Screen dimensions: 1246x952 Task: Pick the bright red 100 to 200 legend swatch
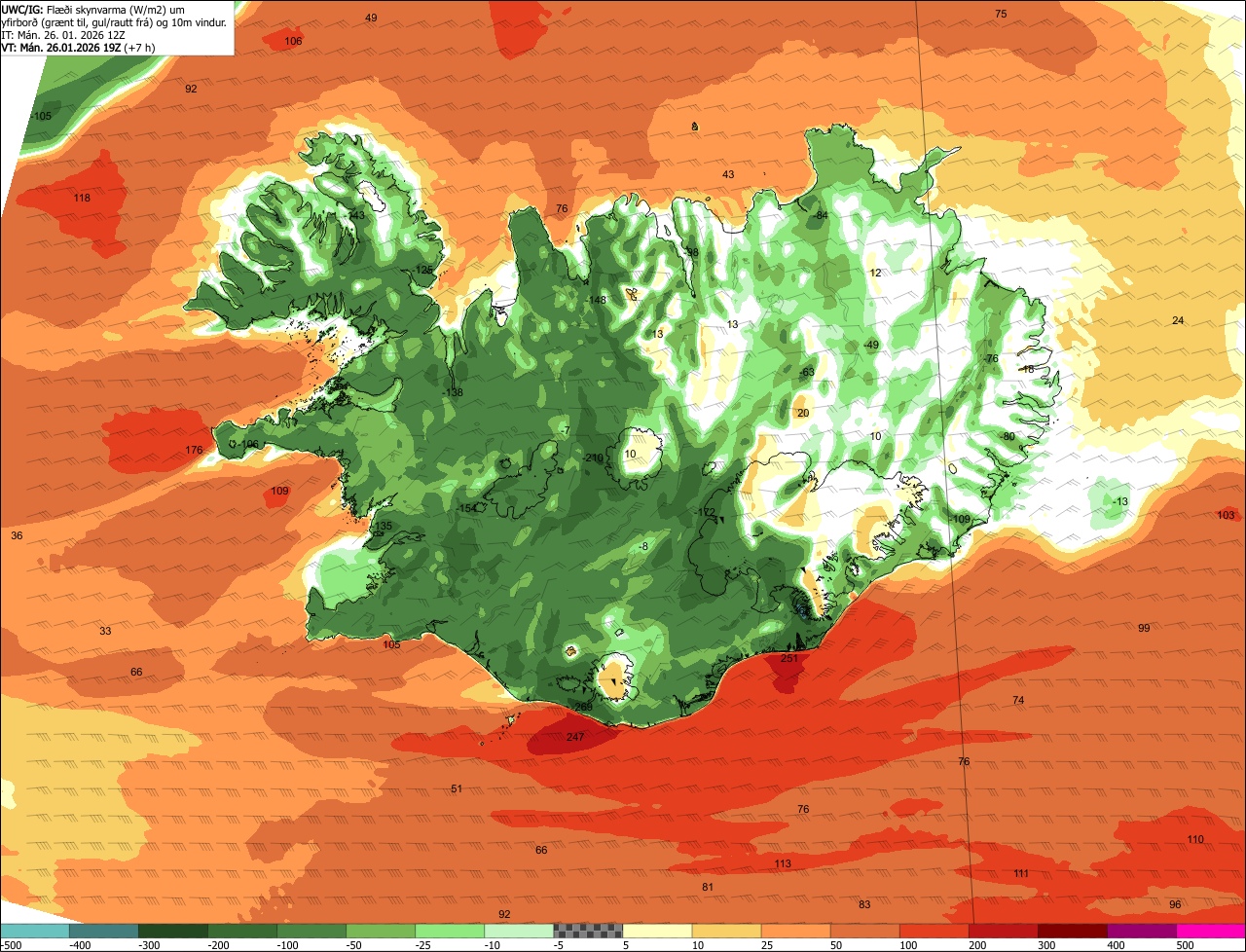(x=934, y=931)
